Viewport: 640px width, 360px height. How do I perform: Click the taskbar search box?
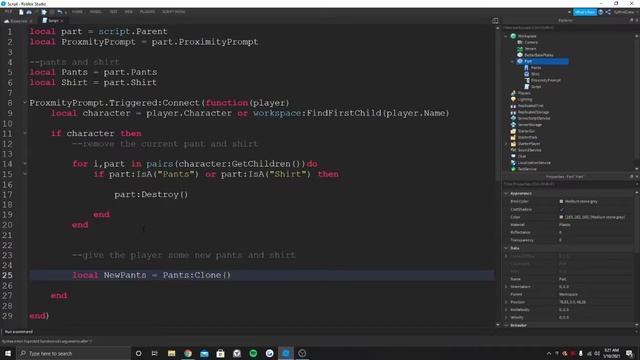coord(73,353)
